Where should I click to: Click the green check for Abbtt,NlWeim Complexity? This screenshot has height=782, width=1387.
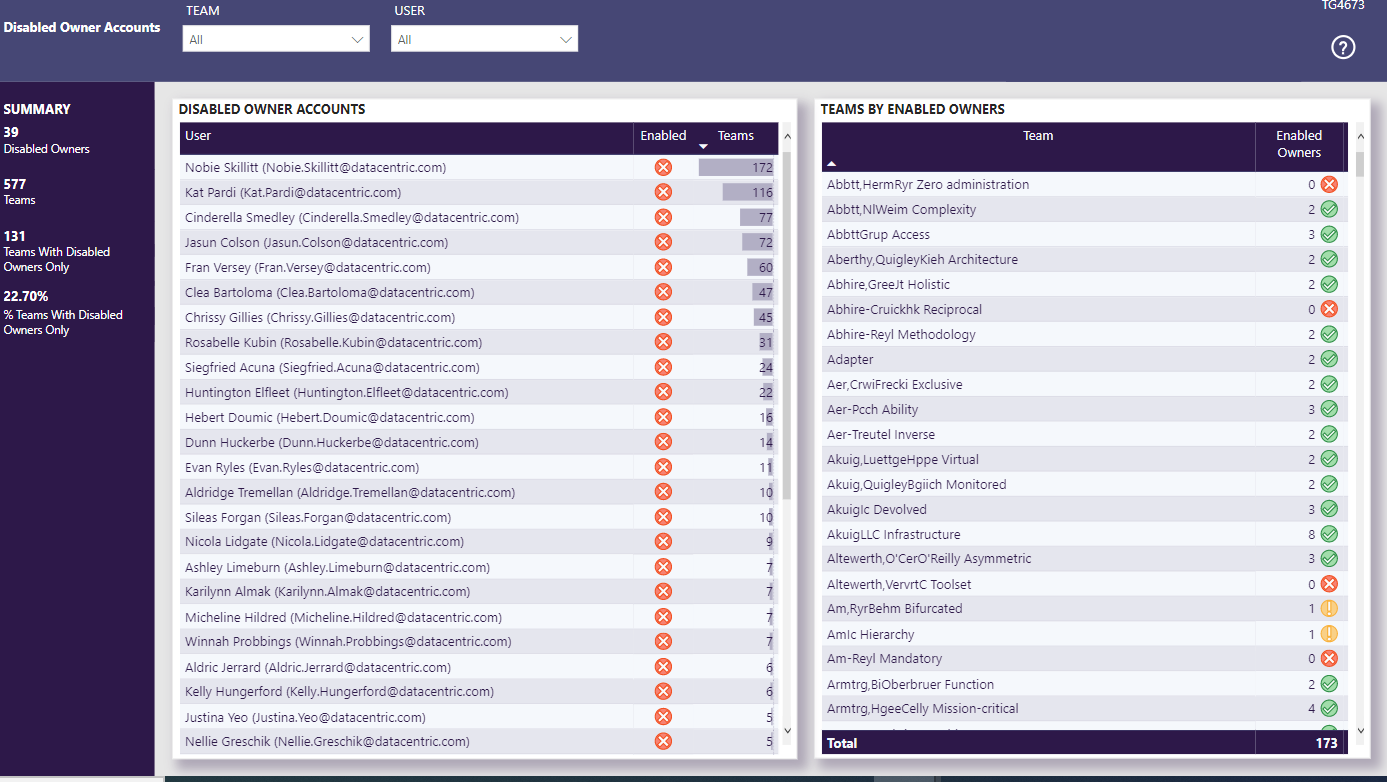(1329, 209)
